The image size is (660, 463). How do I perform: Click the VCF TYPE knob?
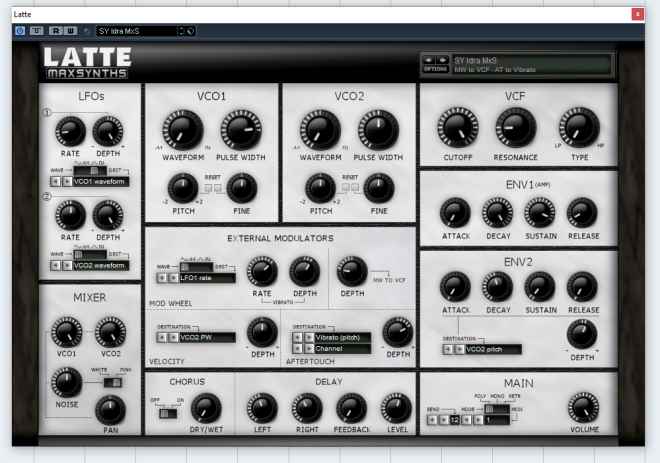[x=579, y=128]
